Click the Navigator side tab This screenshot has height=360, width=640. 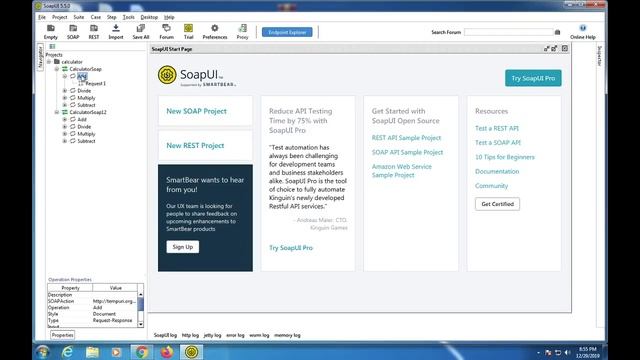click(x=40, y=57)
